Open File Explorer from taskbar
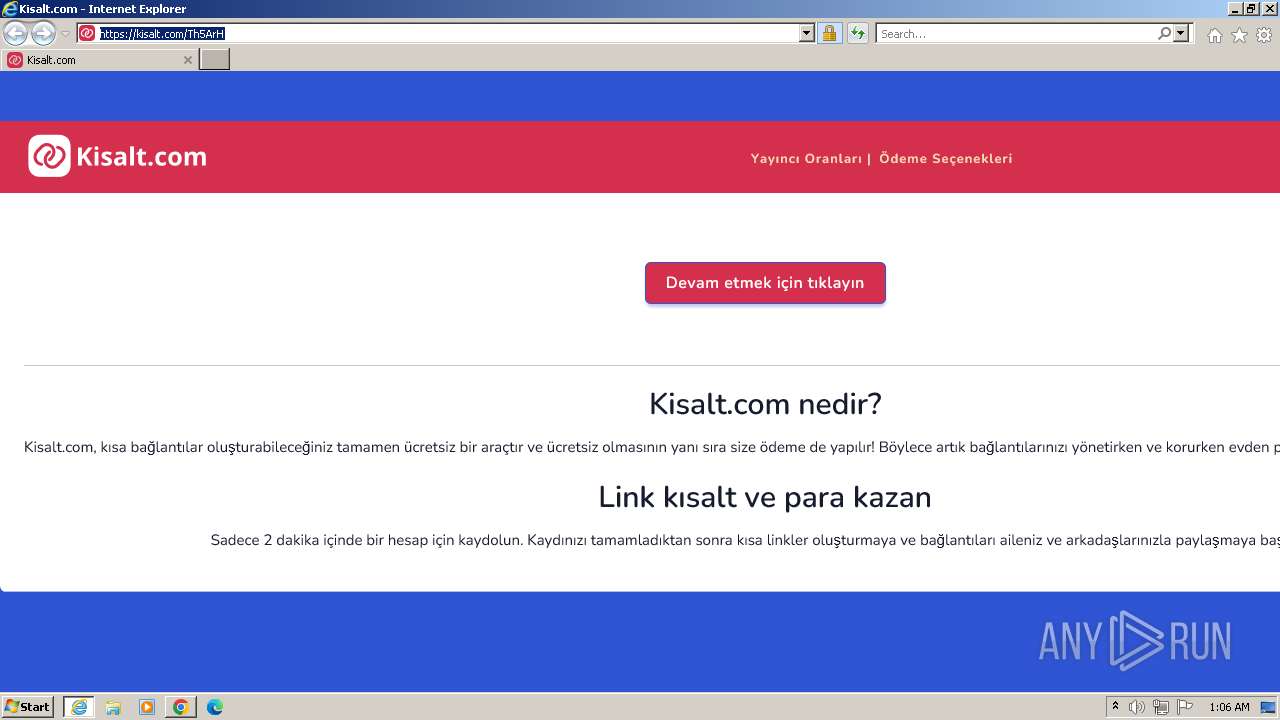This screenshot has height=720, width=1280. 113,707
